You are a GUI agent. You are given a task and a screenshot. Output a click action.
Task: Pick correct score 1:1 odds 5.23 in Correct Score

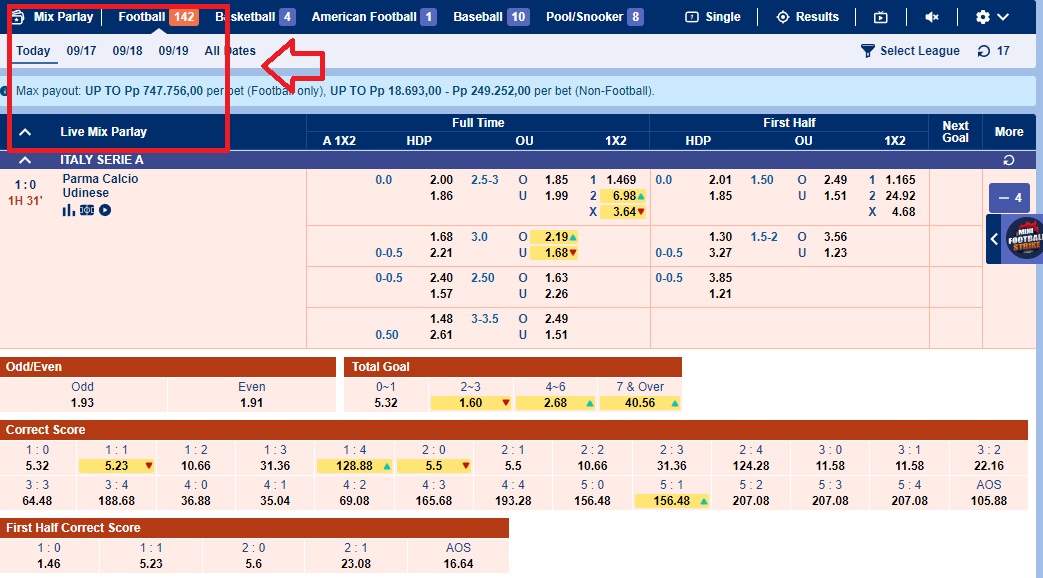pos(116,466)
